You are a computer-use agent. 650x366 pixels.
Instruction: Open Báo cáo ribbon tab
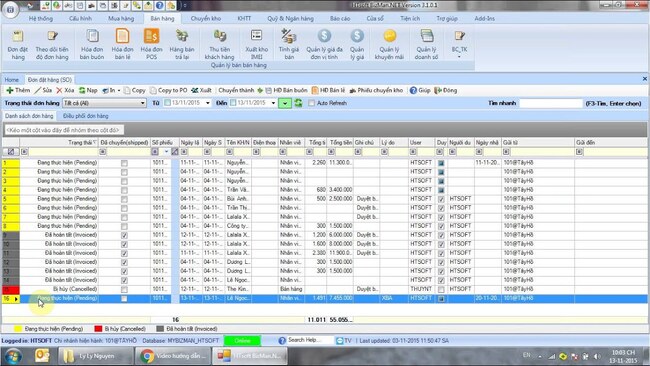click(x=340, y=18)
